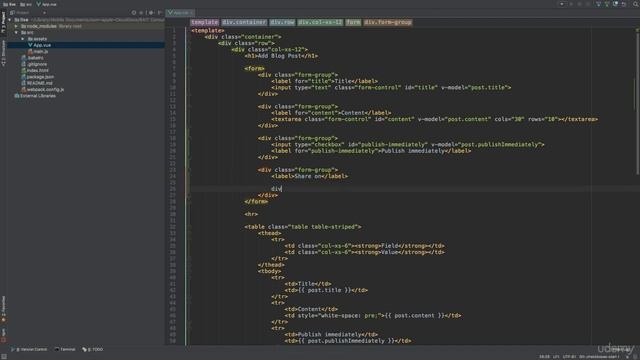Image resolution: width=640 pixels, height=360 pixels.
Task: Open the Version Control tool window
Action: coord(29,349)
